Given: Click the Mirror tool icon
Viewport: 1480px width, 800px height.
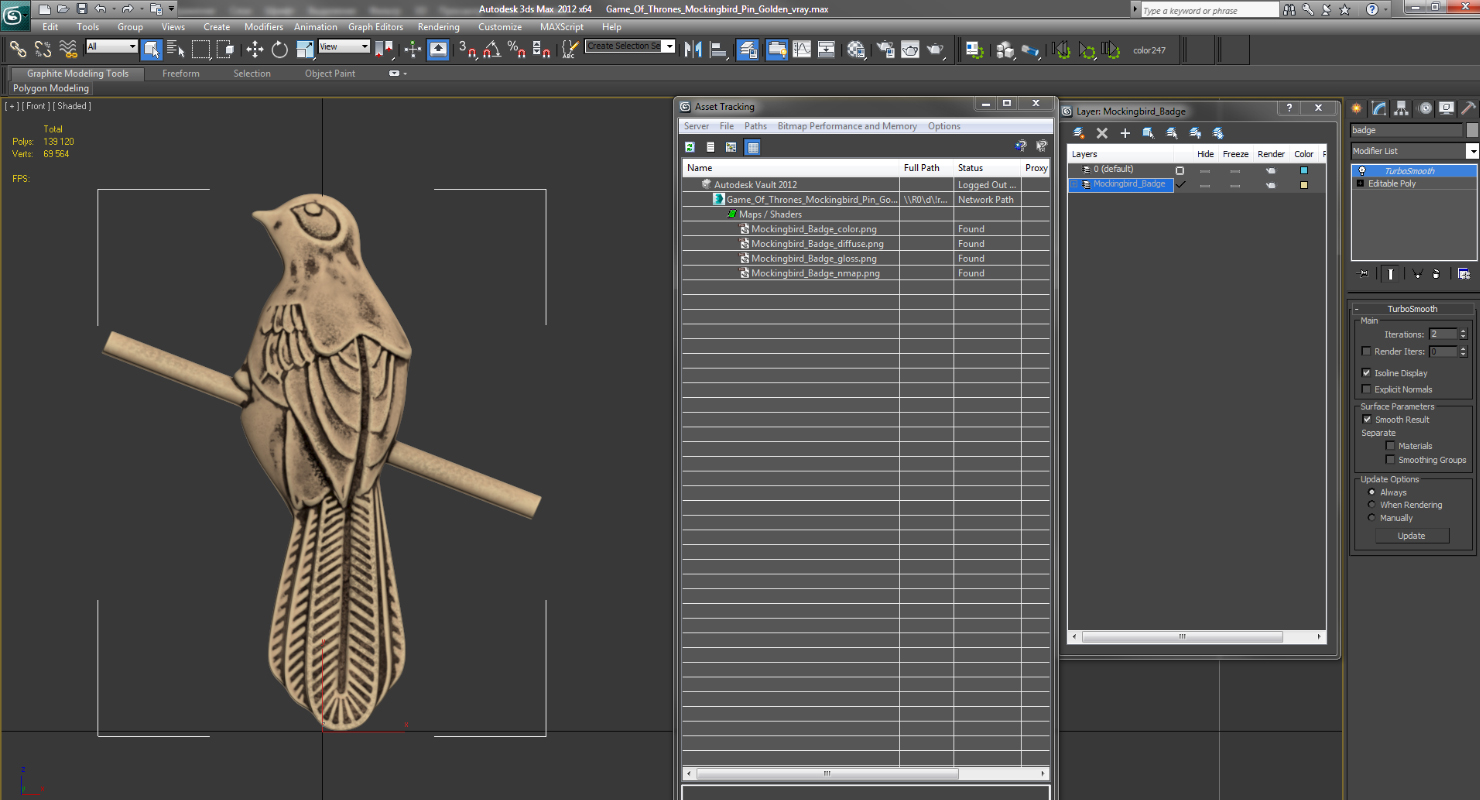Looking at the screenshot, I should [693, 49].
